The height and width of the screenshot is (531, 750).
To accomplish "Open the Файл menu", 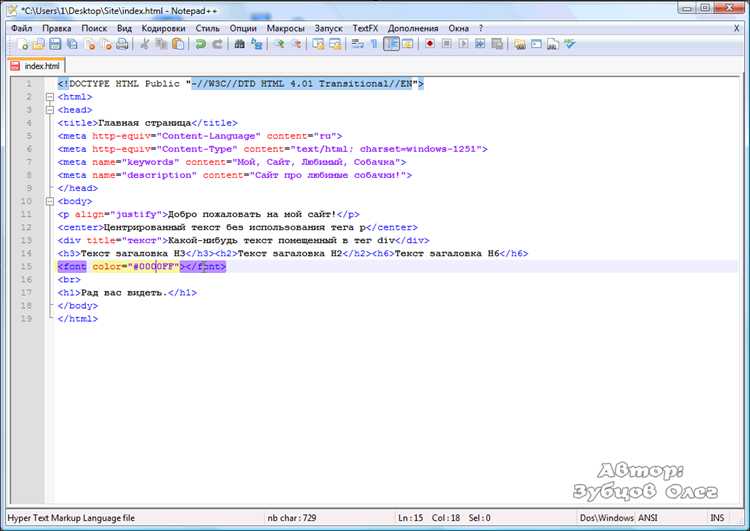I will [x=22, y=29].
